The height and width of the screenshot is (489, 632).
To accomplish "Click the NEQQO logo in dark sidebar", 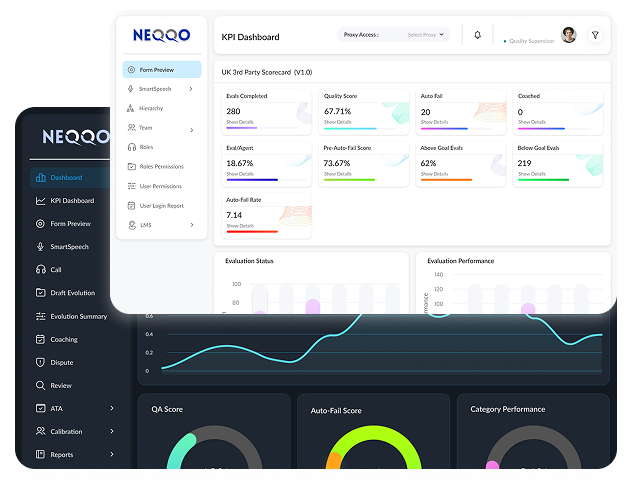I will tap(76, 137).
